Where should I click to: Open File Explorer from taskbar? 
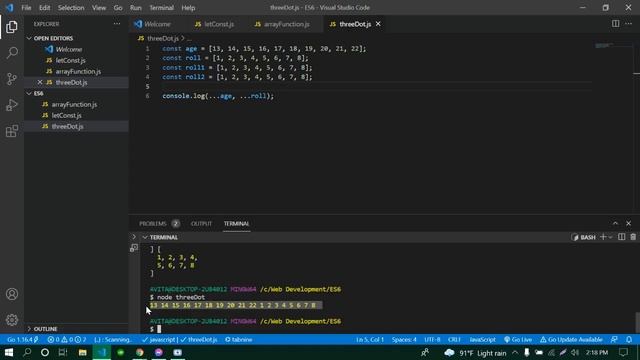click(82, 352)
